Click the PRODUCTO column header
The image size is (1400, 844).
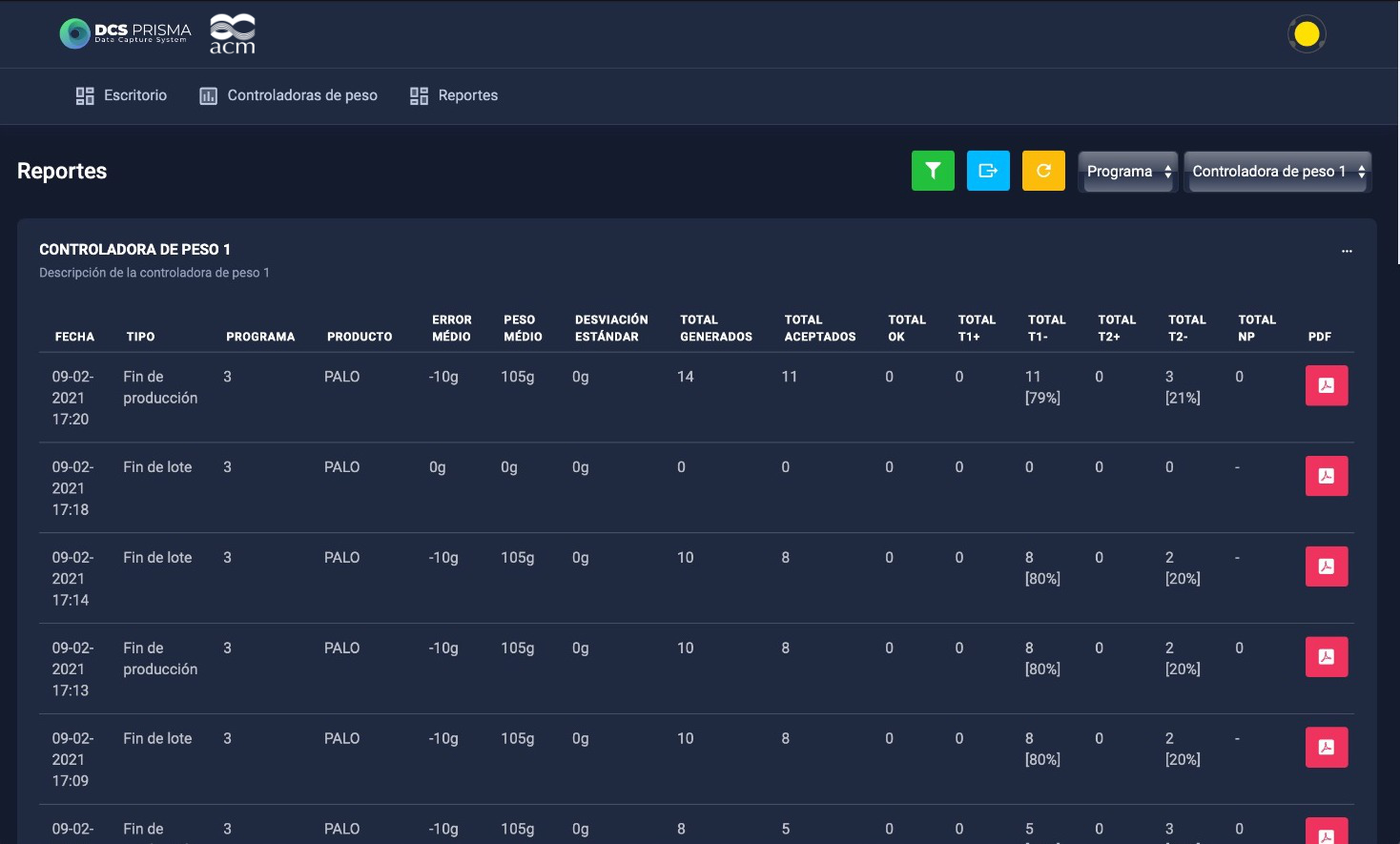(360, 337)
